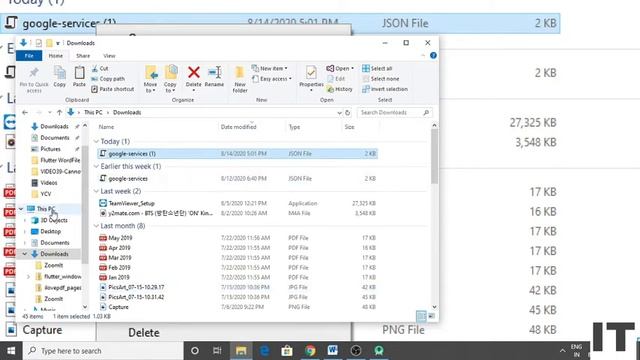Click the blue Help question icon
This screenshot has width=640, height=360.
433,56
